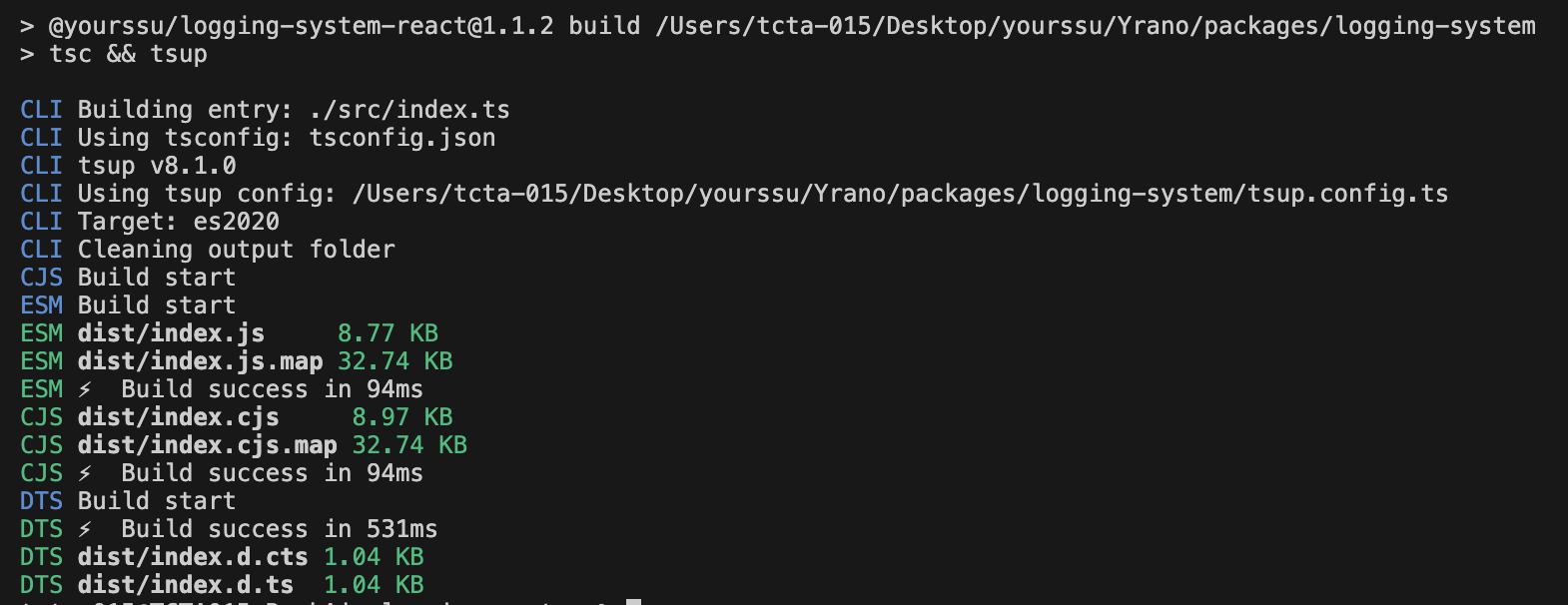Screen dimensions: 1568x605
Task: Click the 'tsc && tsup' command text
Action: 128,54
